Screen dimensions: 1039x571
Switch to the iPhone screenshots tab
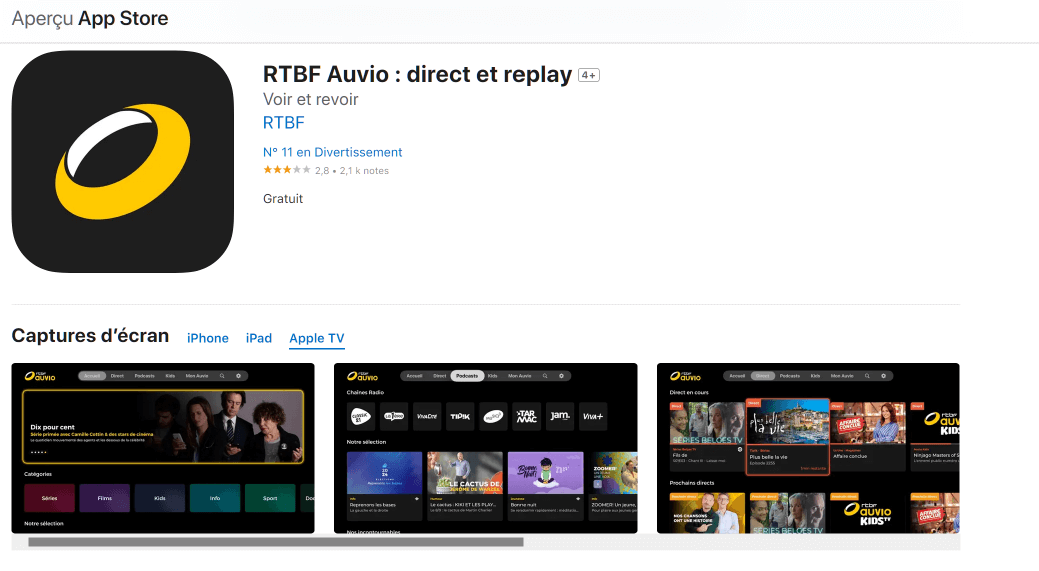coord(207,338)
